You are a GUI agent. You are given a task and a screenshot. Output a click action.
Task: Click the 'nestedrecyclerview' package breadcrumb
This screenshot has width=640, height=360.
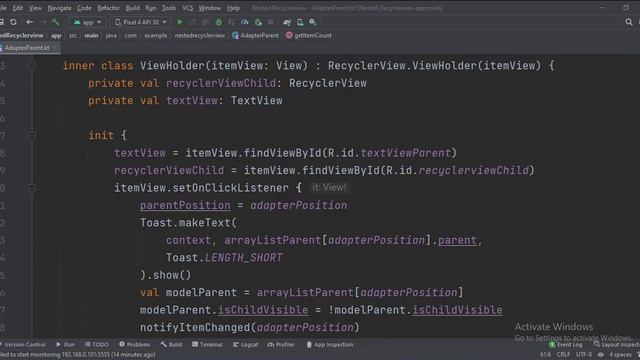click(x=200, y=36)
